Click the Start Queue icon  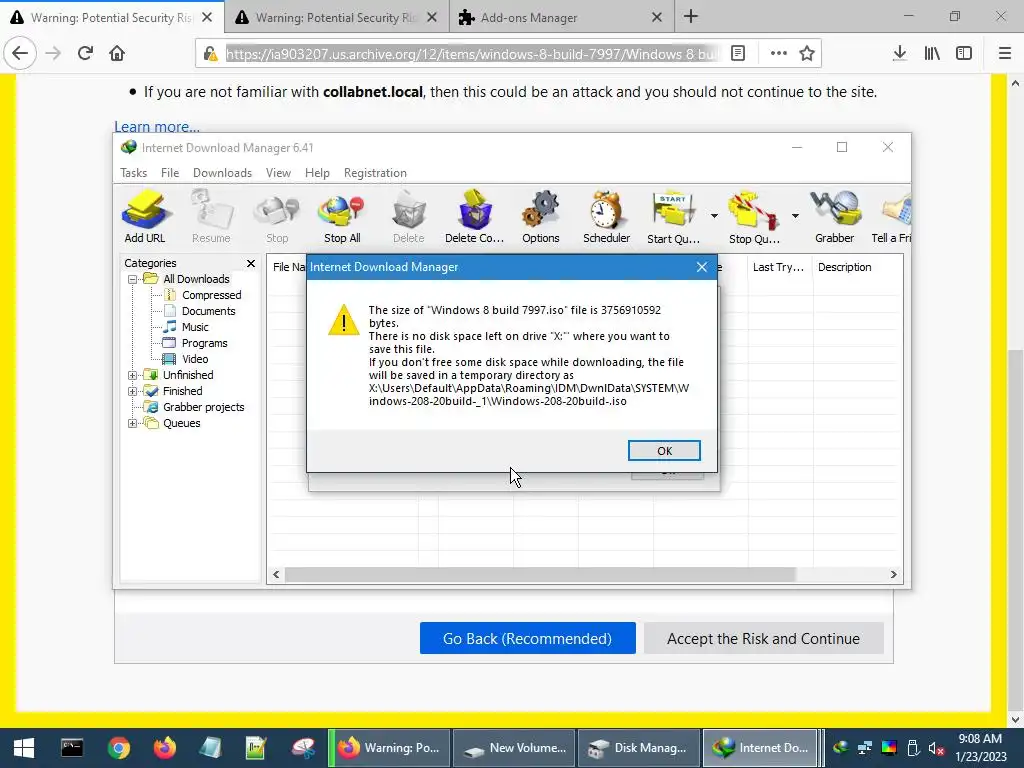673,216
